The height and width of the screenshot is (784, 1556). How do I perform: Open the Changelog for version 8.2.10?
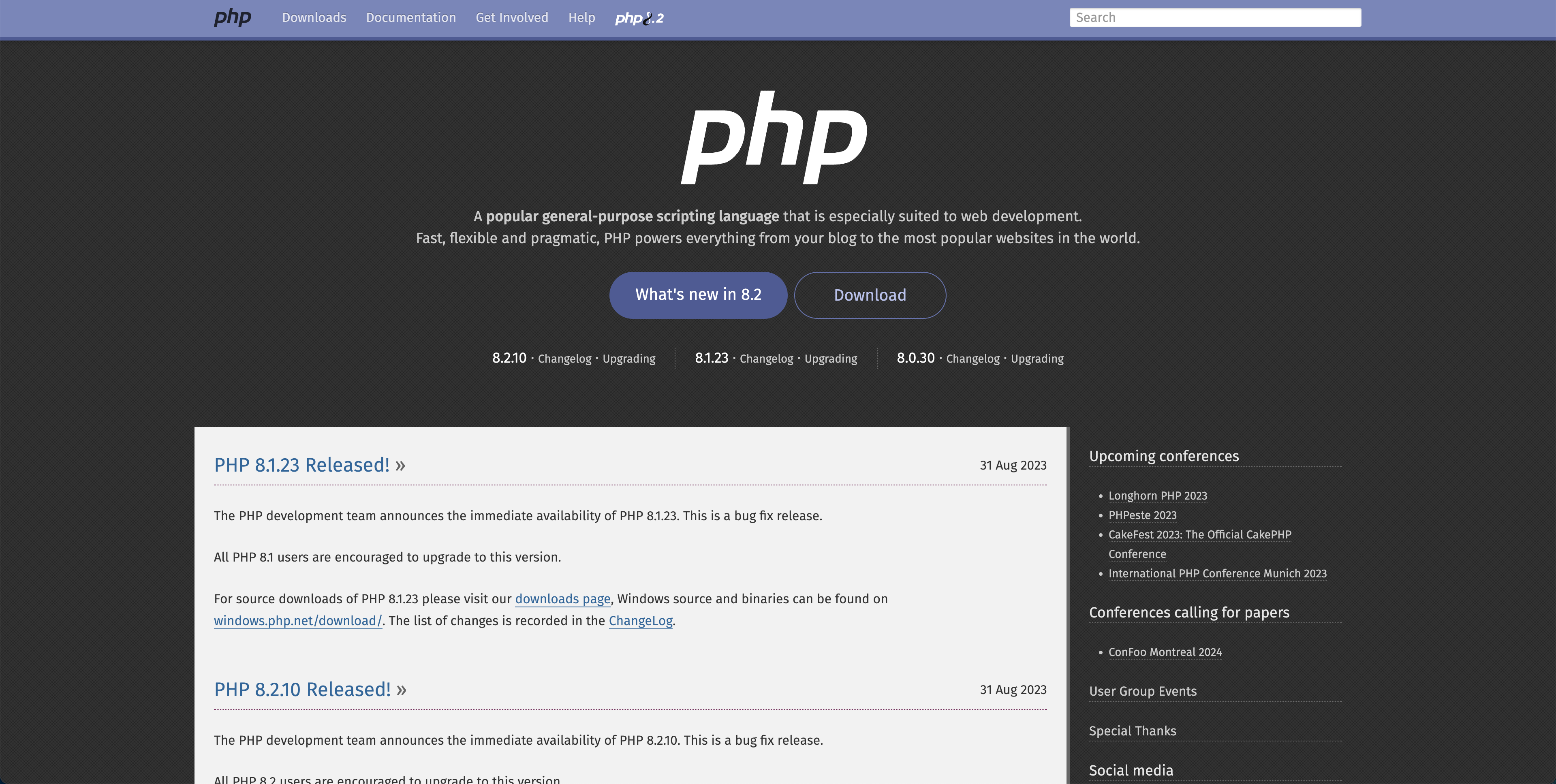point(564,359)
